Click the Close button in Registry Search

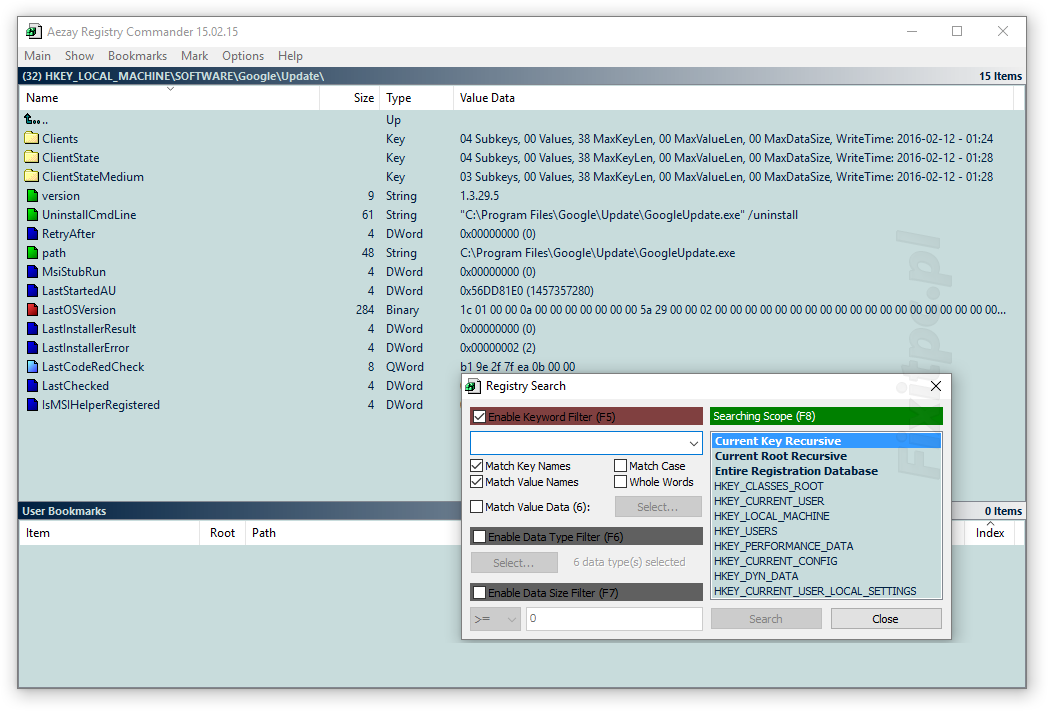(886, 619)
